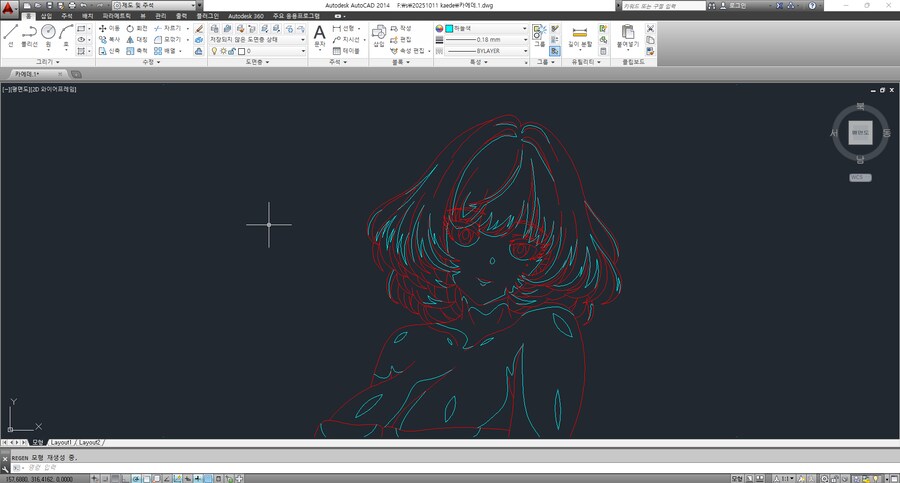Click the Array (배열) tool
This screenshot has height=483, width=900.
(165, 51)
